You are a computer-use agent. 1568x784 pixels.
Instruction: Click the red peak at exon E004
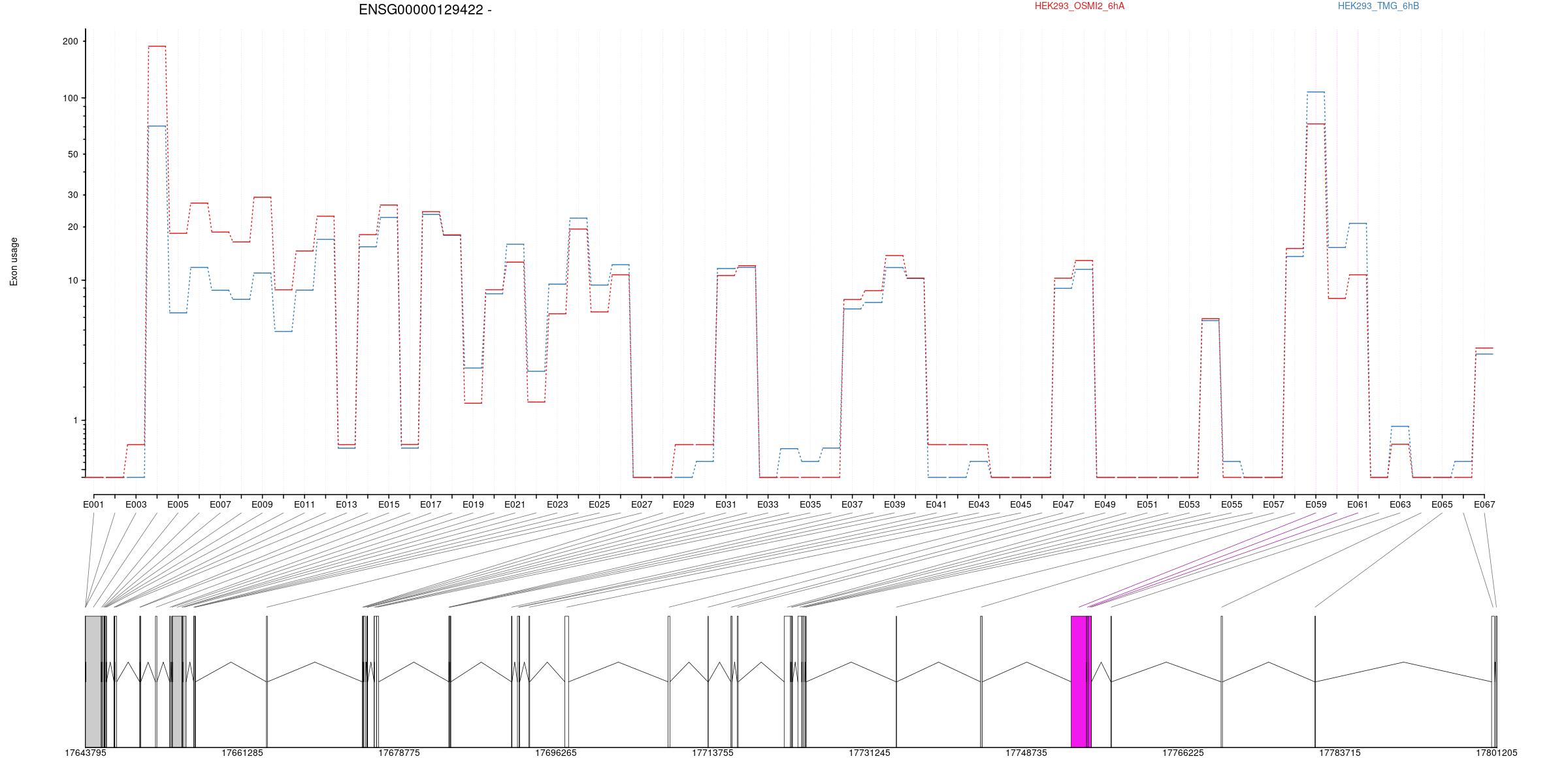tap(157, 46)
